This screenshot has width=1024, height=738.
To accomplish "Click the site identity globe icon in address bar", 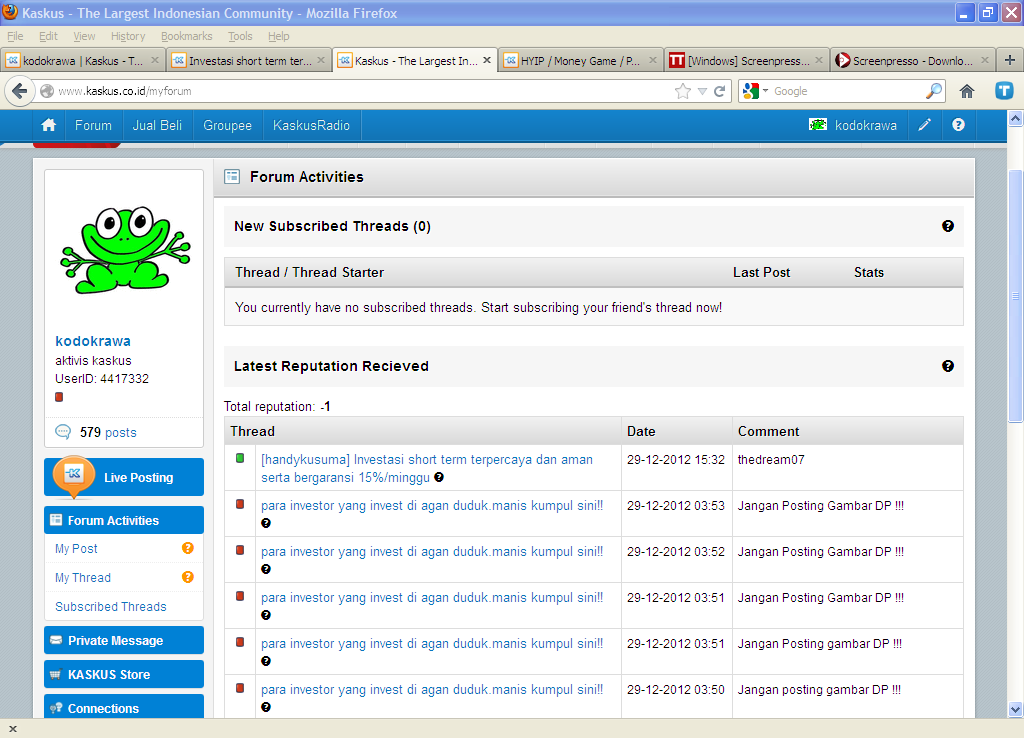I will [47, 91].
